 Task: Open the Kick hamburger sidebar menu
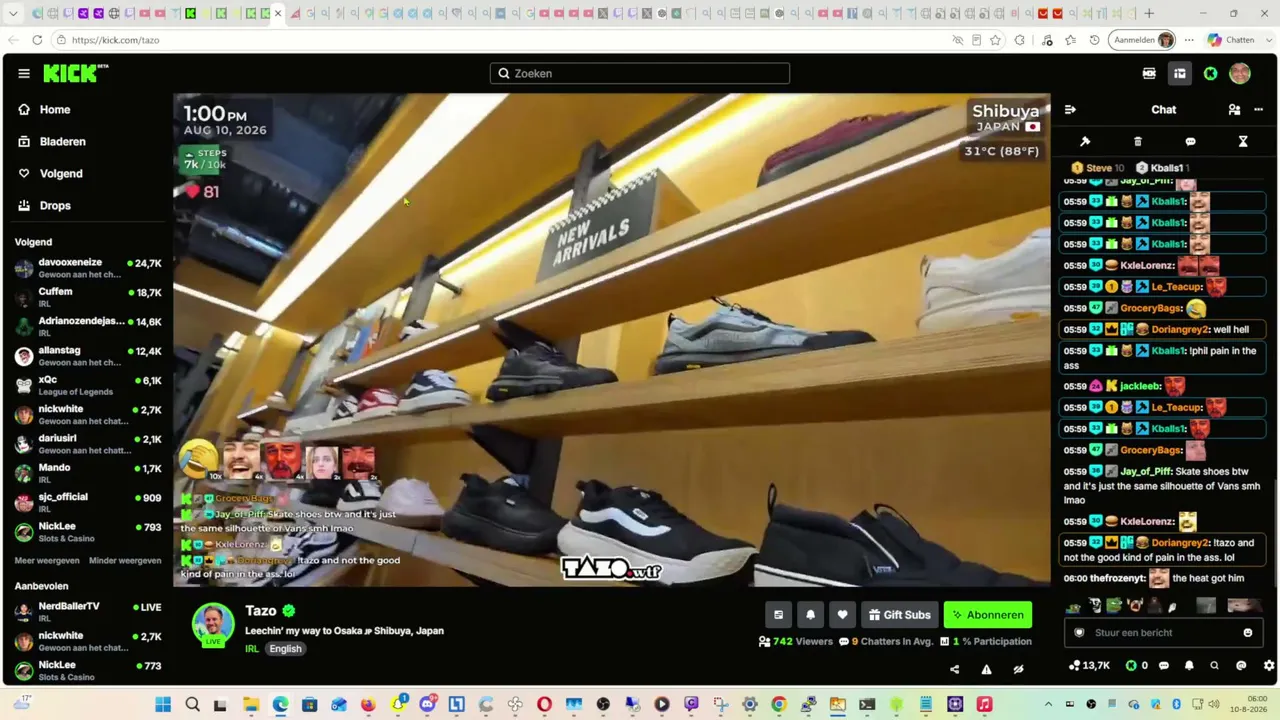[x=24, y=73]
